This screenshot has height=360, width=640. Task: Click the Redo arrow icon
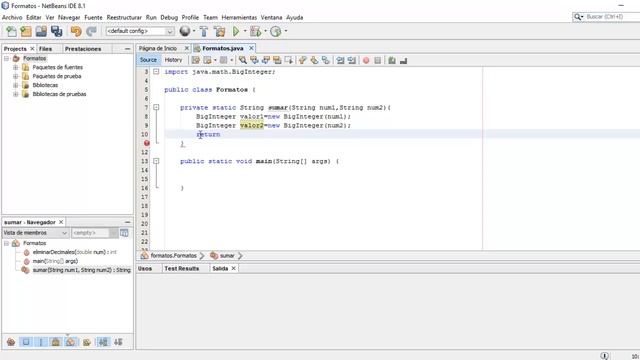click(x=91, y=31)
